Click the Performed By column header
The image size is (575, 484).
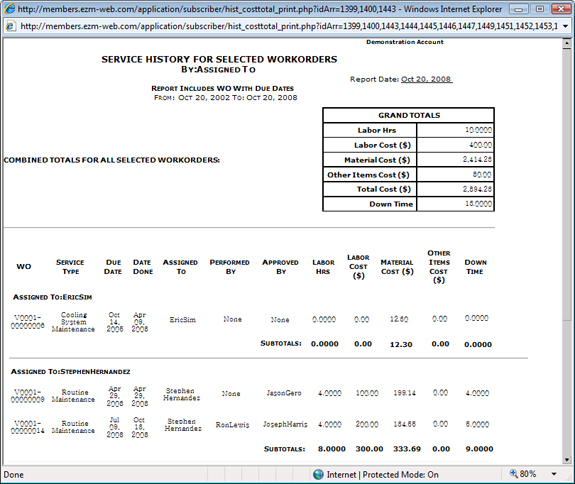[230, 267]
